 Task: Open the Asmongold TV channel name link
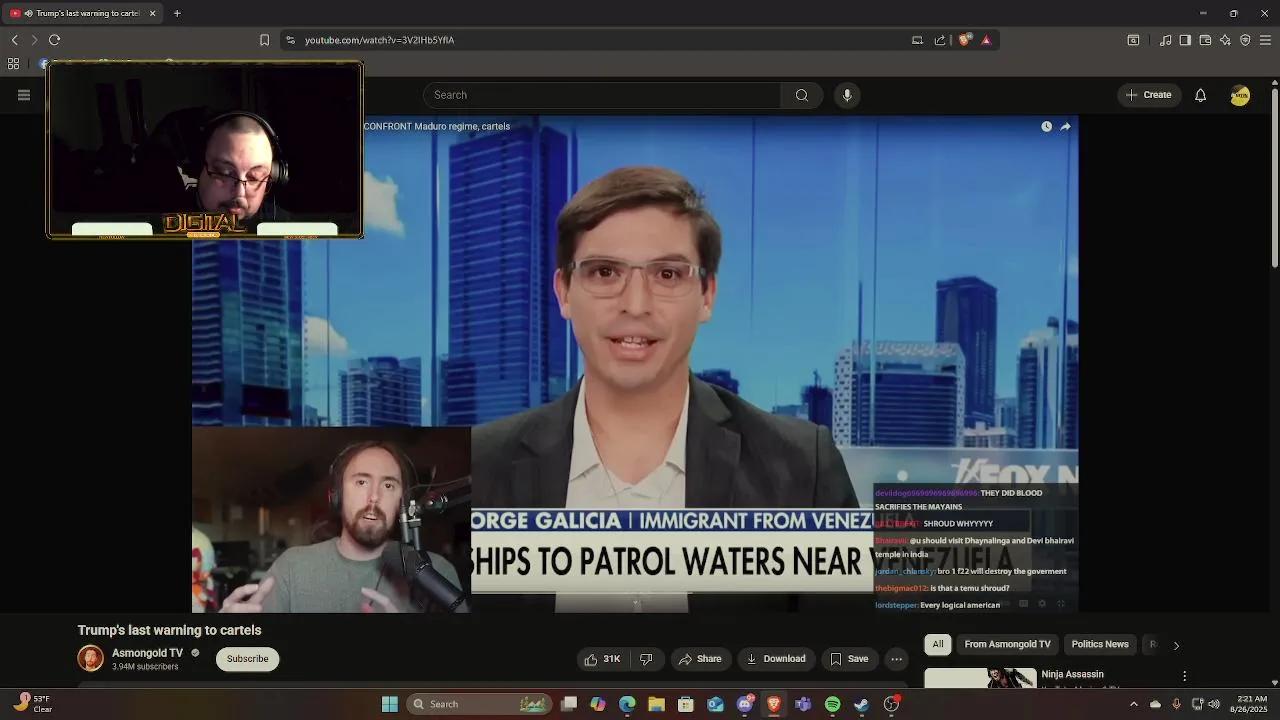click(x=147, y=653)
